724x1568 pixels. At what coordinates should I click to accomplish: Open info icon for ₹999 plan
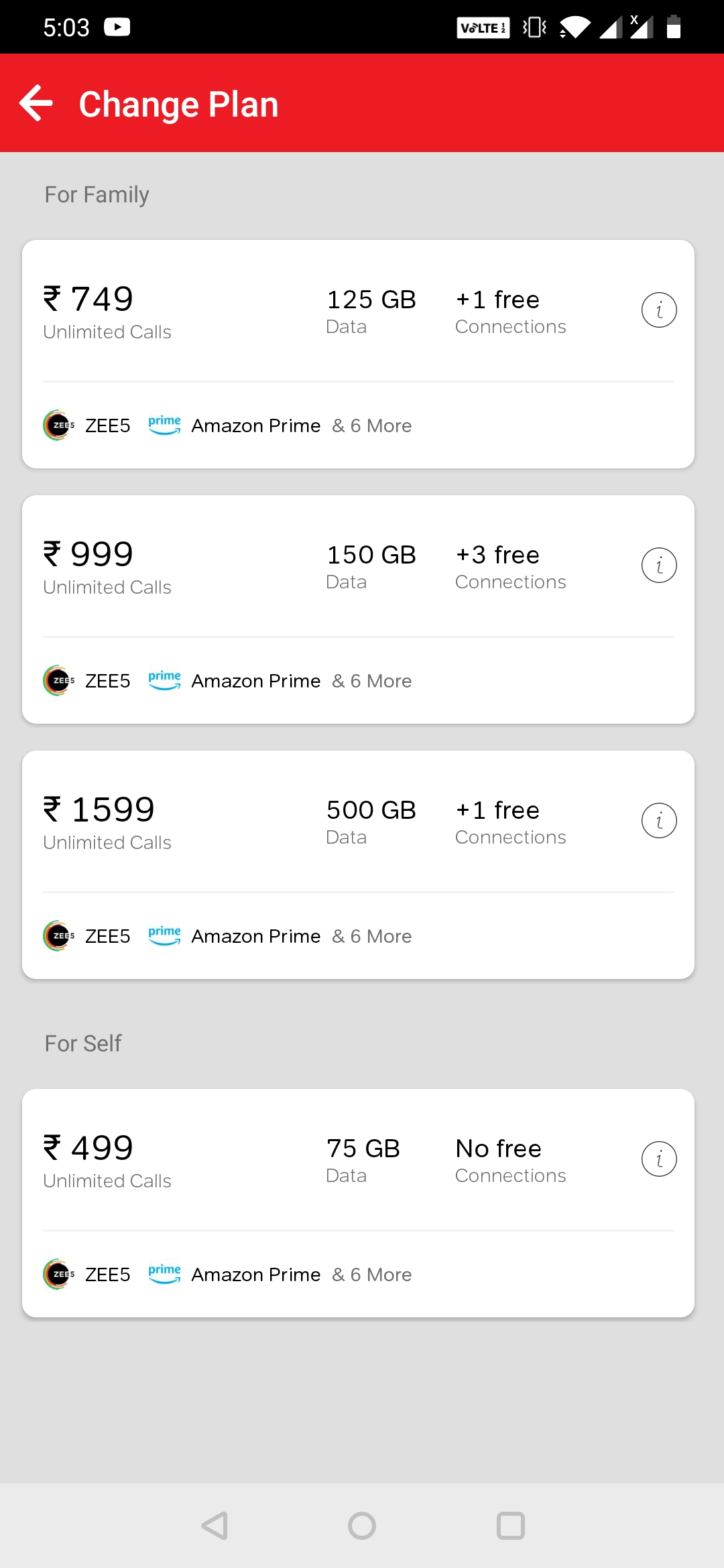click(x=659, y=566)
